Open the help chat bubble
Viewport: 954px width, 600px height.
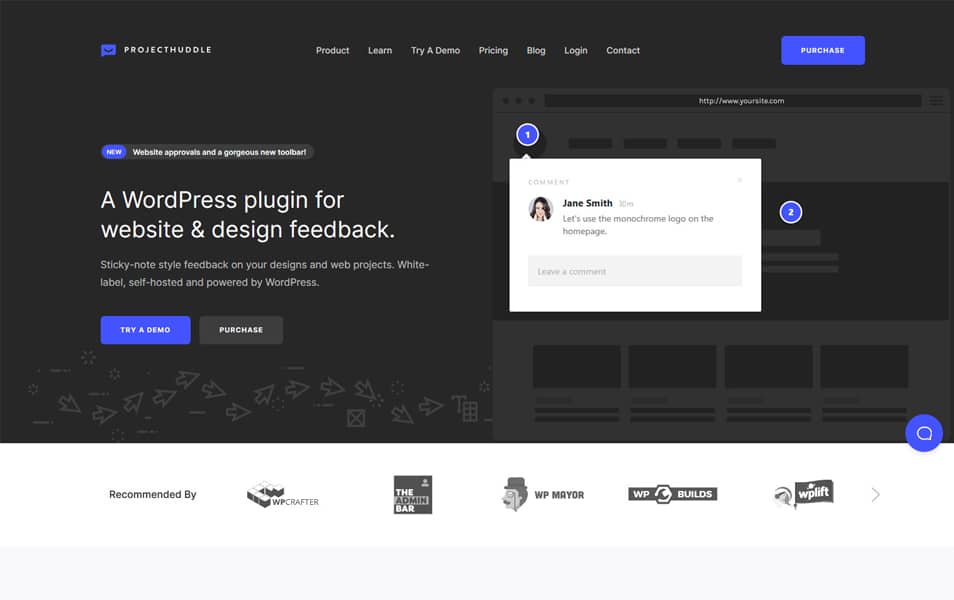tap(923, 432)
